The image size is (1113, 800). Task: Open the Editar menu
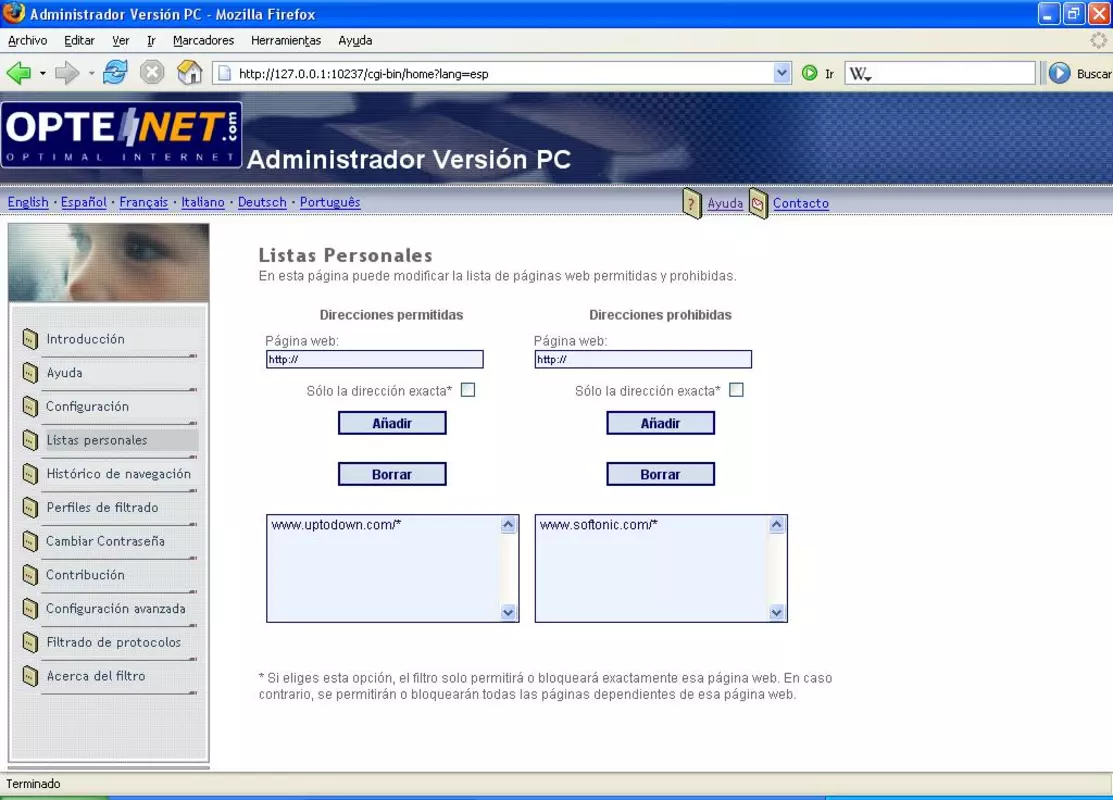coord(80,40)
